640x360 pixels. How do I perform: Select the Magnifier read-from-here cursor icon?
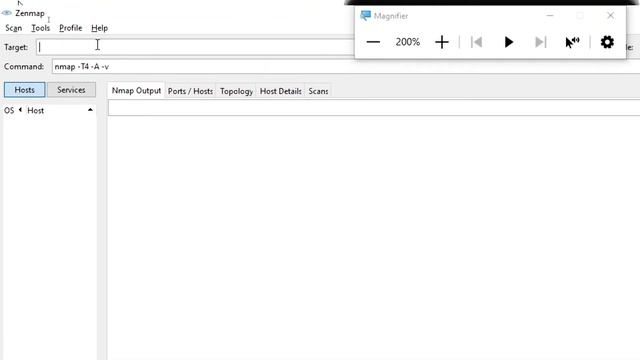[x=572, y=42]
